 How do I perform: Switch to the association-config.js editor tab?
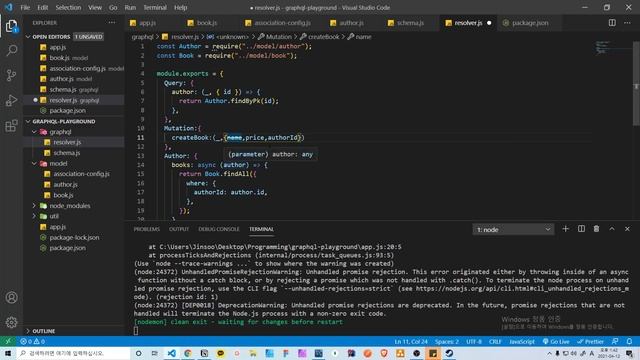[x=282, y=23]
